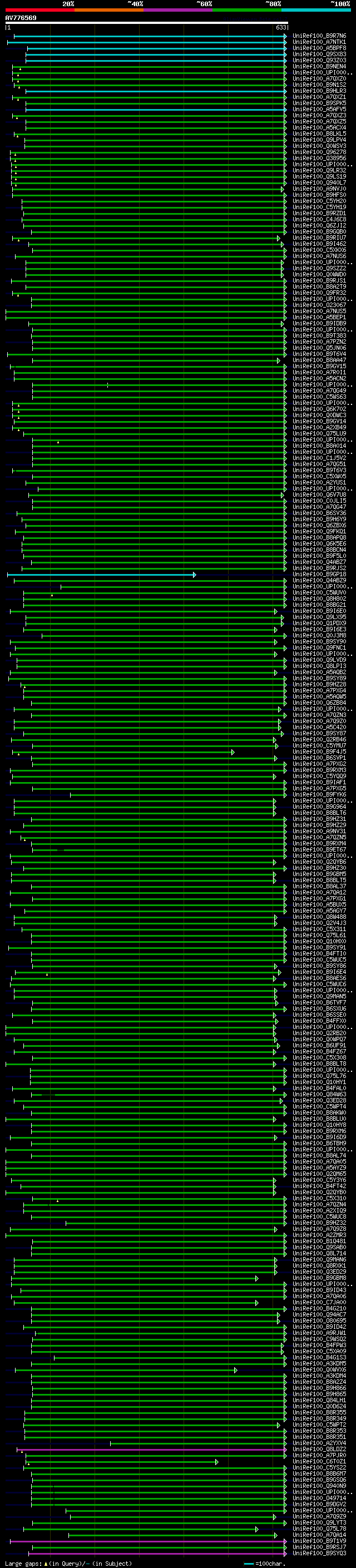The width and height of the screenshot is (356, 1568).
Task: Select hit UniRef100_A5AQB2
Action: point(319,672)
